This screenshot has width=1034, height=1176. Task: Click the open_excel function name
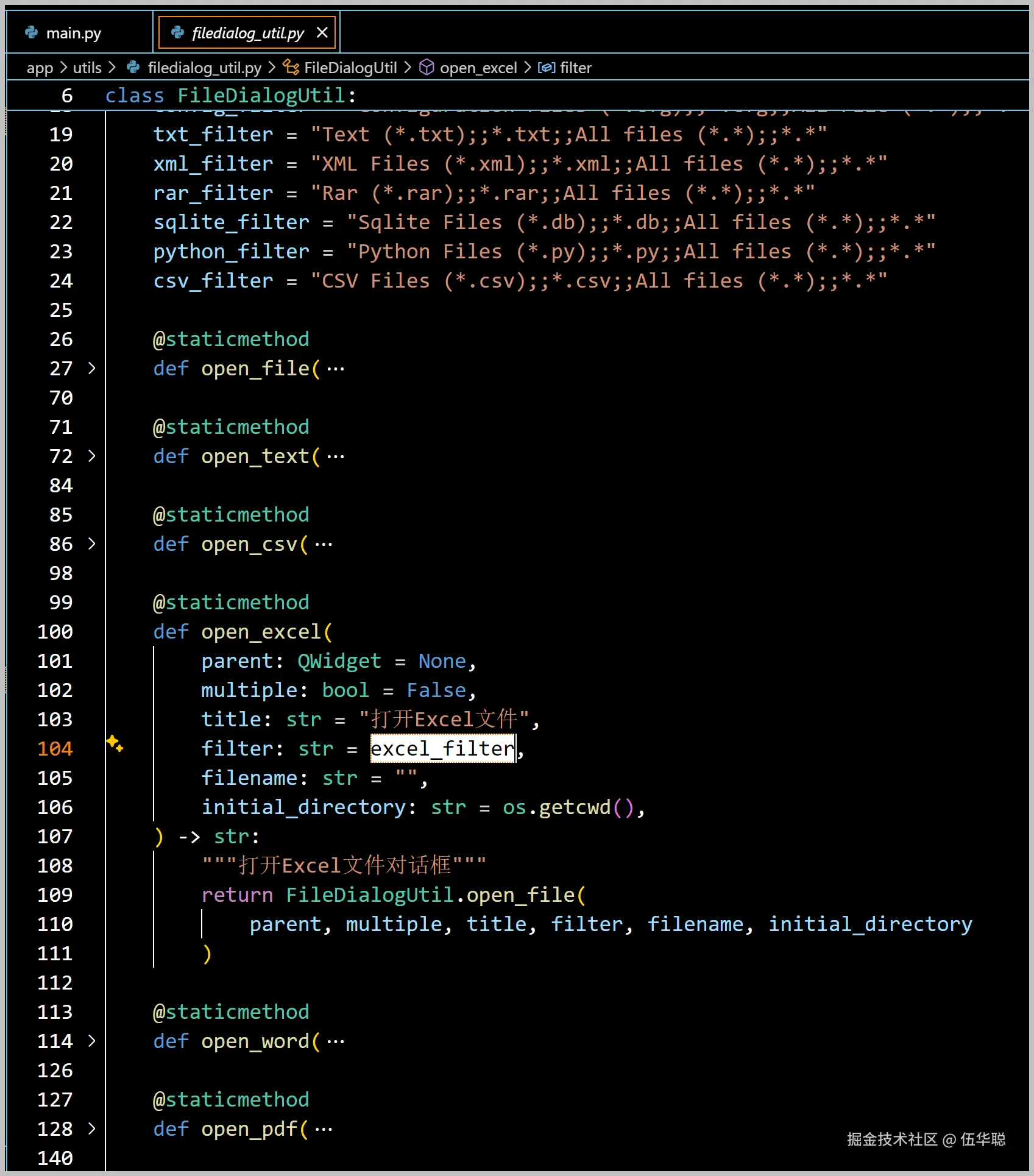261,632
